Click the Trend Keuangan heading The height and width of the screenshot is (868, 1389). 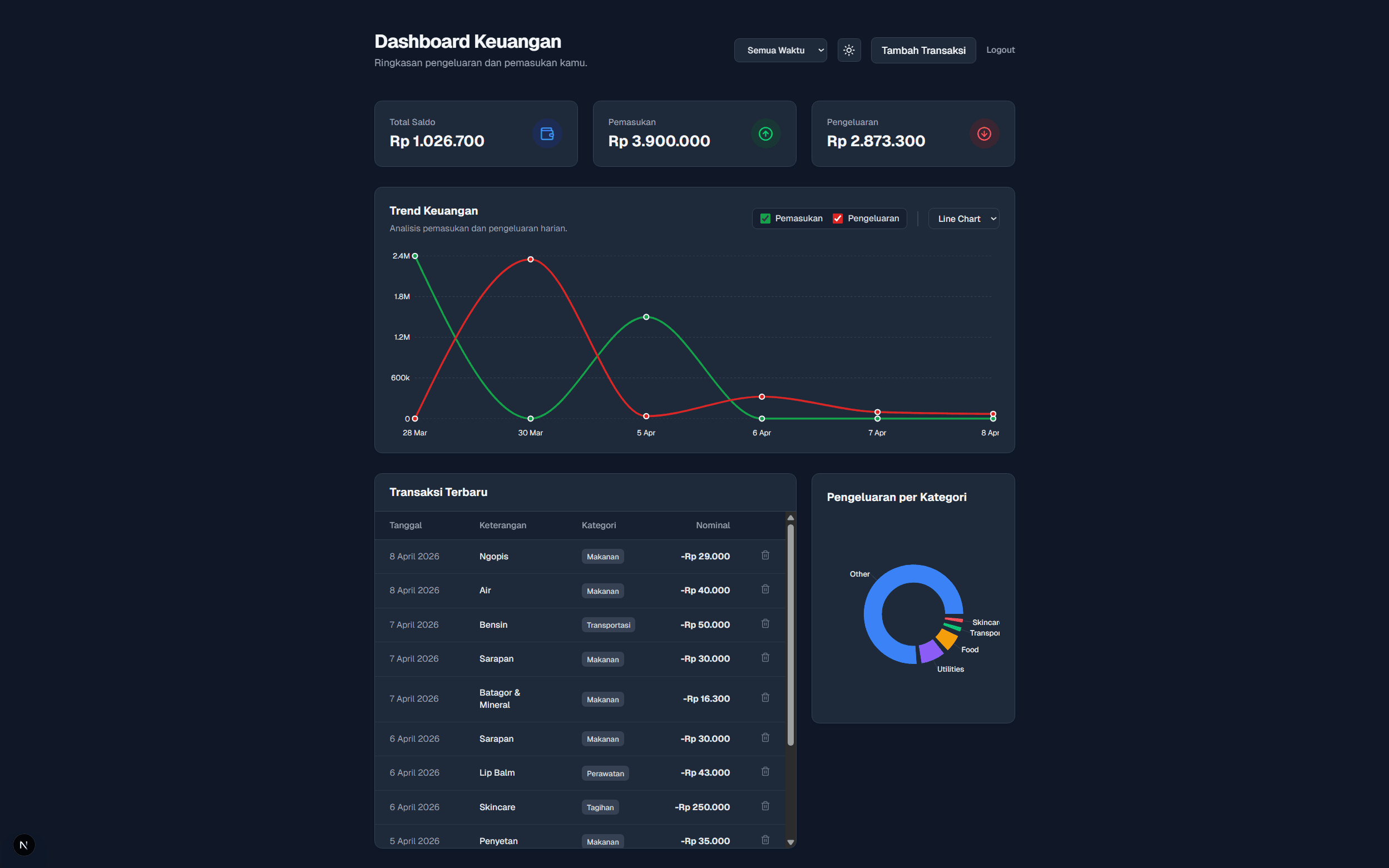click(433, 211)
